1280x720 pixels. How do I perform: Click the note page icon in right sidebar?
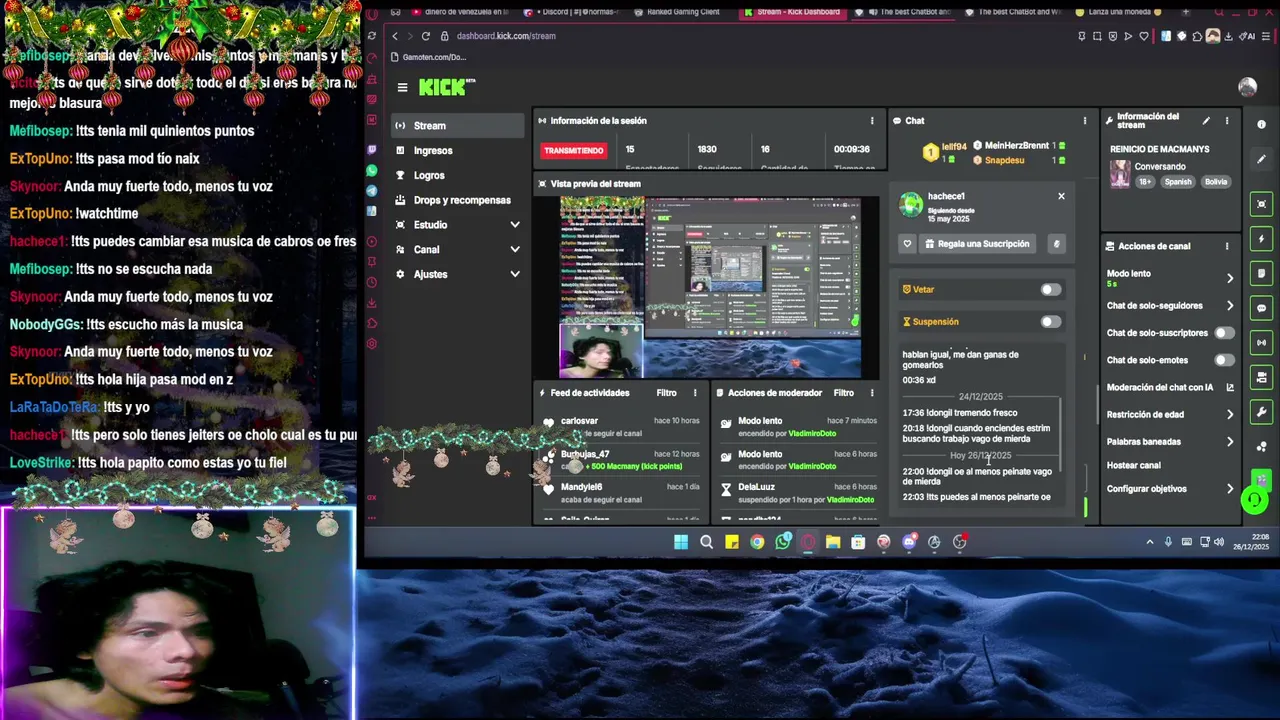[x=1261, y=274]
